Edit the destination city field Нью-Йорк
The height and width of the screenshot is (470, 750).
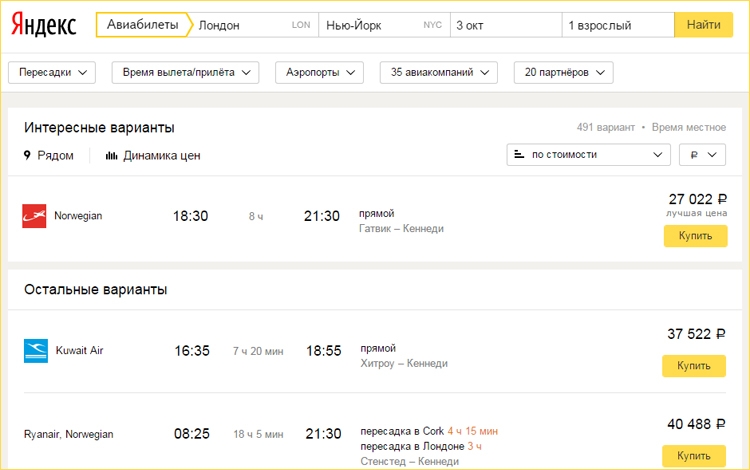click(384, 25)
